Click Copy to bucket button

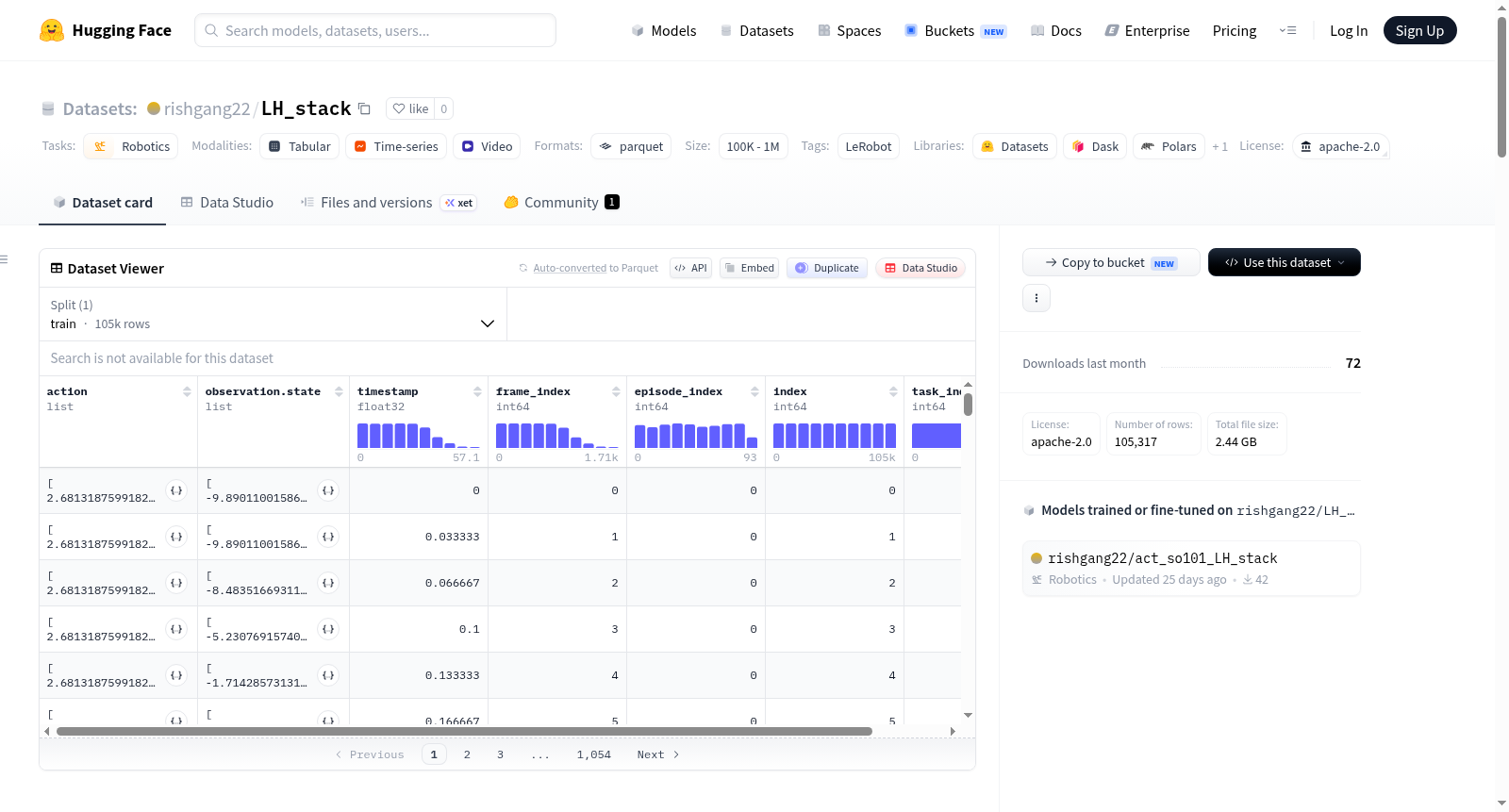[x=1111, y=262]
